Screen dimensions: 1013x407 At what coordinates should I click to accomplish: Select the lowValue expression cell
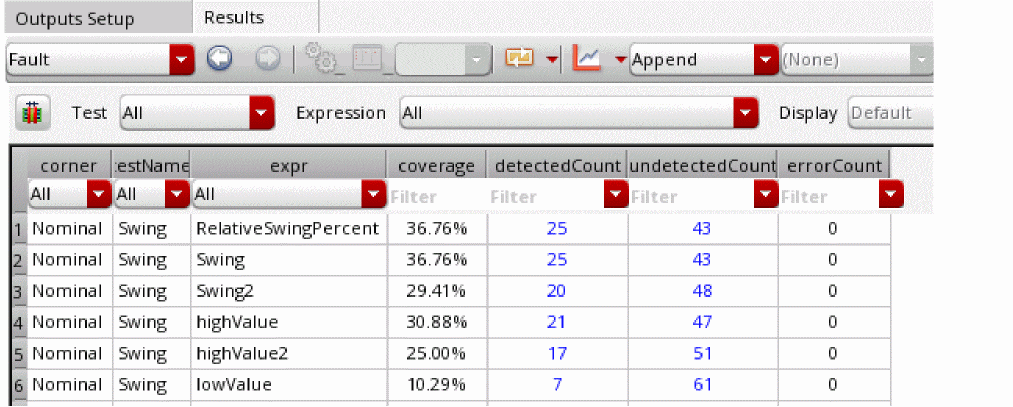coord(289,384)
